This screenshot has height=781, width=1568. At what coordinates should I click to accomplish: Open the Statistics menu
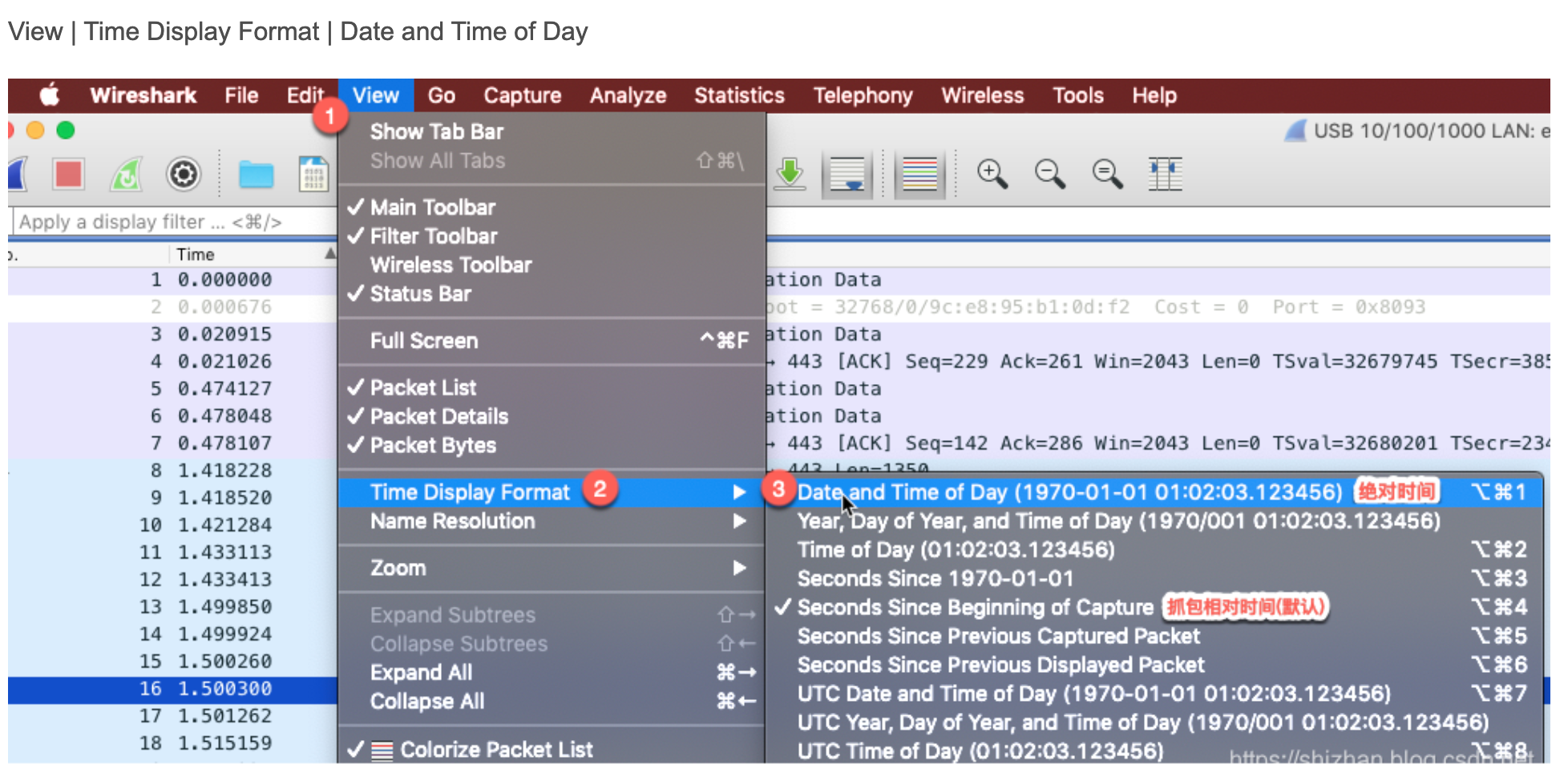click(x=739, y=95)
